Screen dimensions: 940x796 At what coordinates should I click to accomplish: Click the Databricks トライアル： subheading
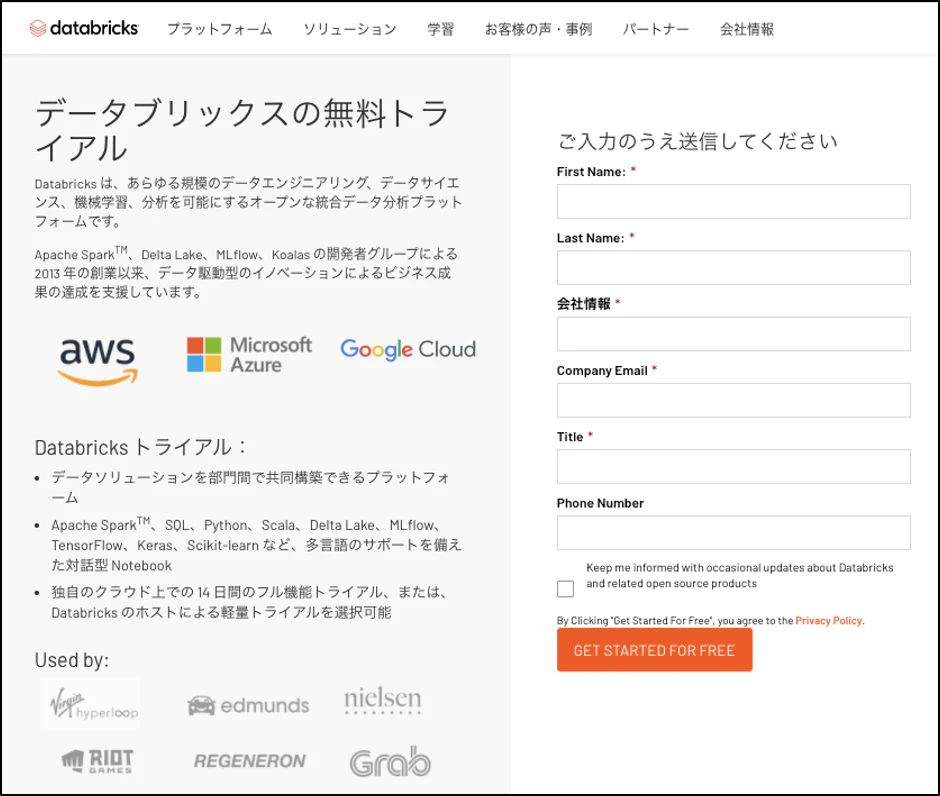pos(141,447)
